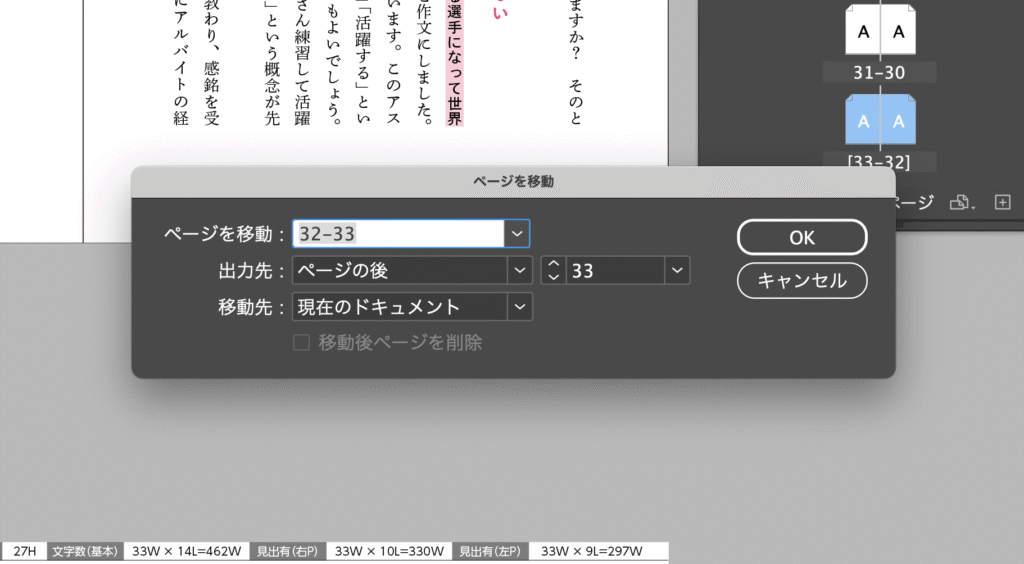1024x564 pixels.
Task: Click the ページを移動 field showing 32-33
Action: click(398, 234)
